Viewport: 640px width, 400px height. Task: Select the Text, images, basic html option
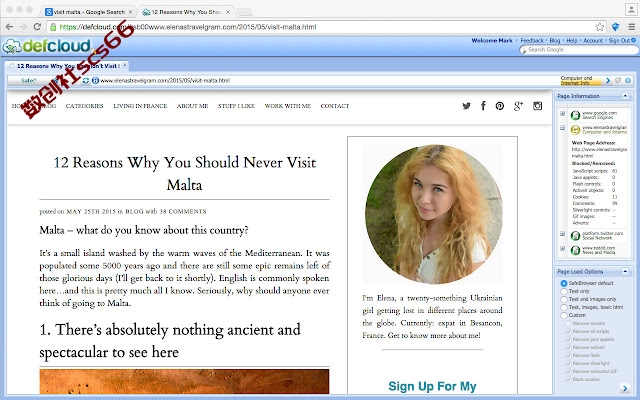[564, 307]
